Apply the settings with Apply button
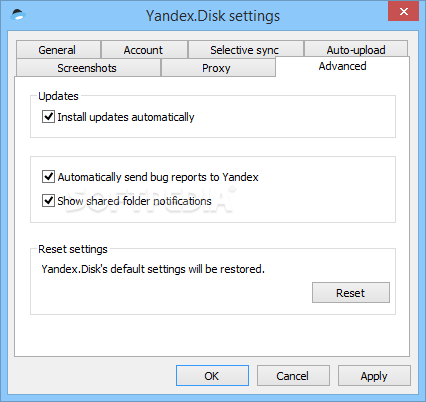 [x=374, y=376]
